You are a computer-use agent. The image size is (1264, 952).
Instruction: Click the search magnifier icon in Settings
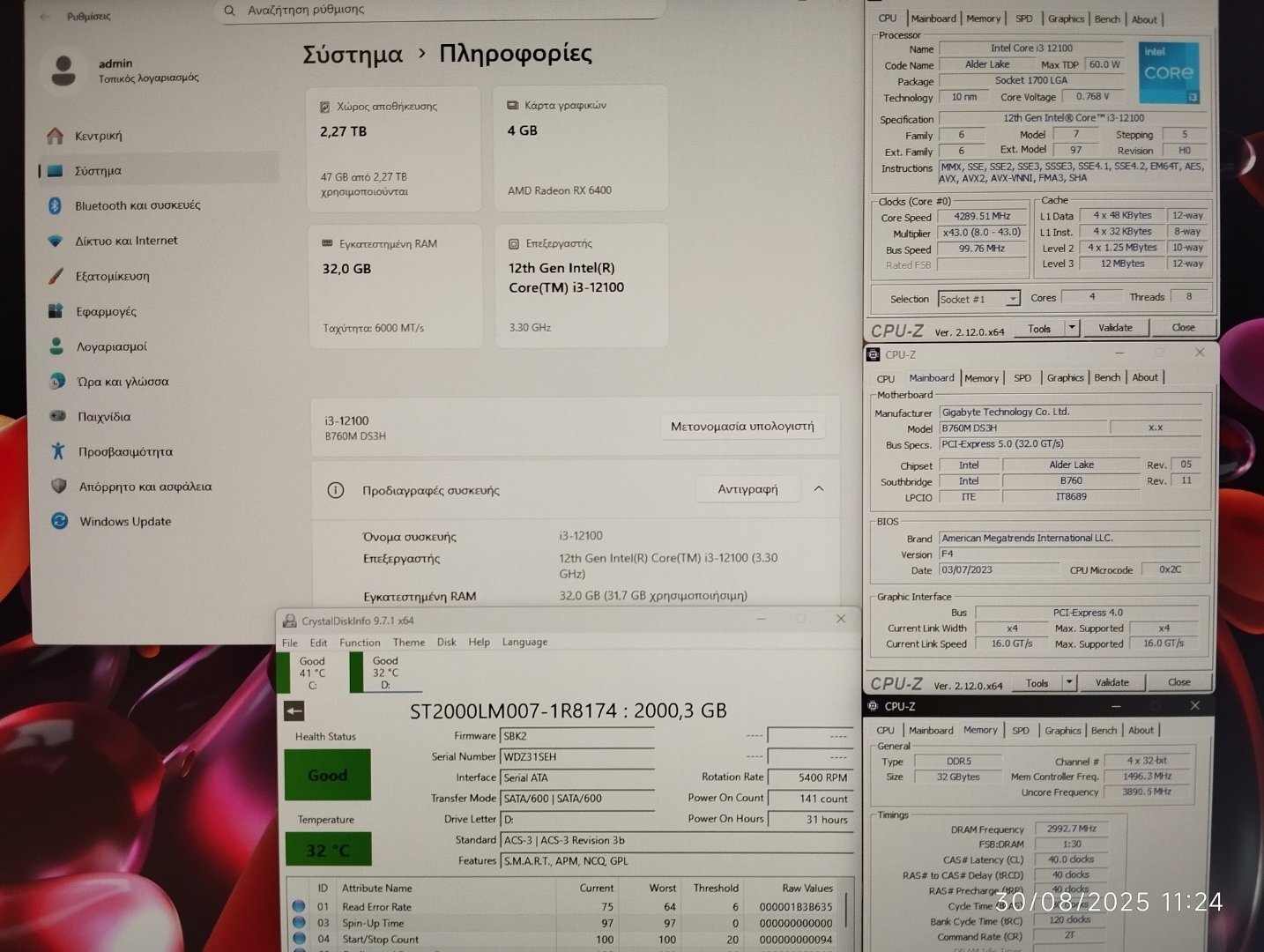pos(229,11)
